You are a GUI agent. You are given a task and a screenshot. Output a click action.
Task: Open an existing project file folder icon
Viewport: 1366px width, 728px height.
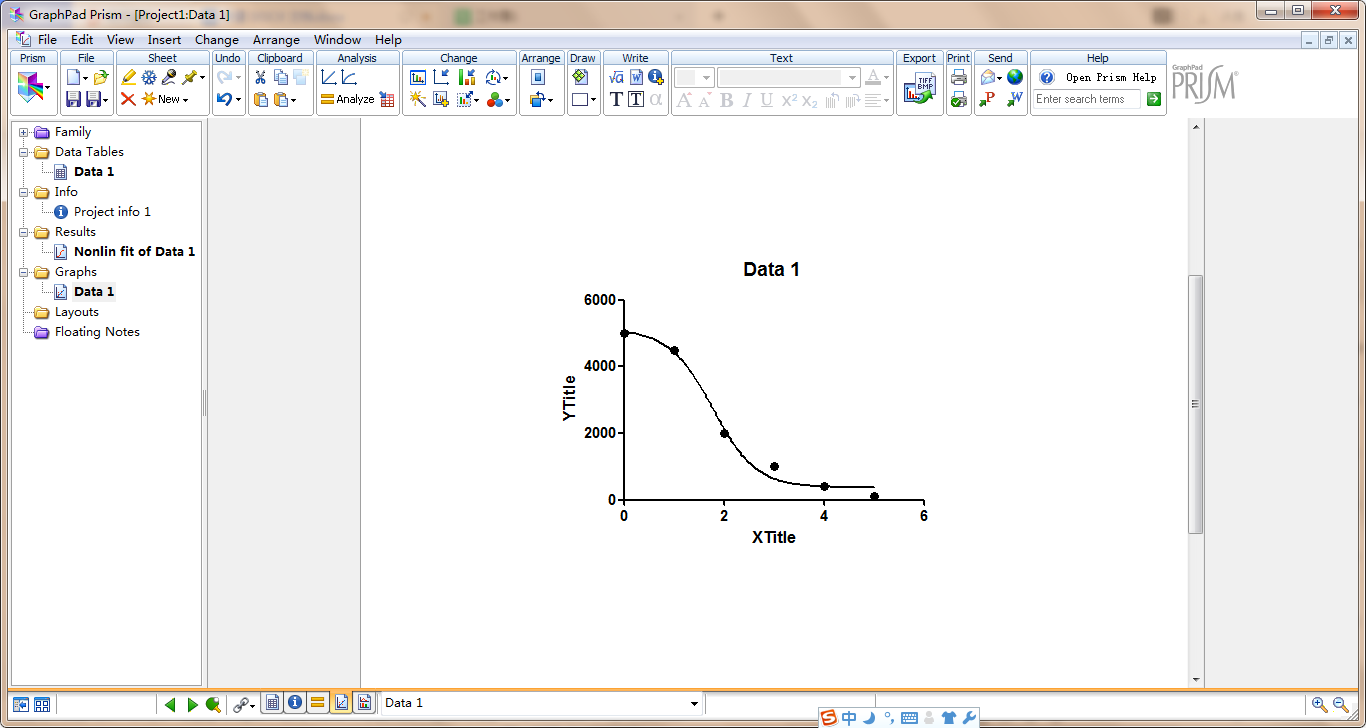(101, 77)
